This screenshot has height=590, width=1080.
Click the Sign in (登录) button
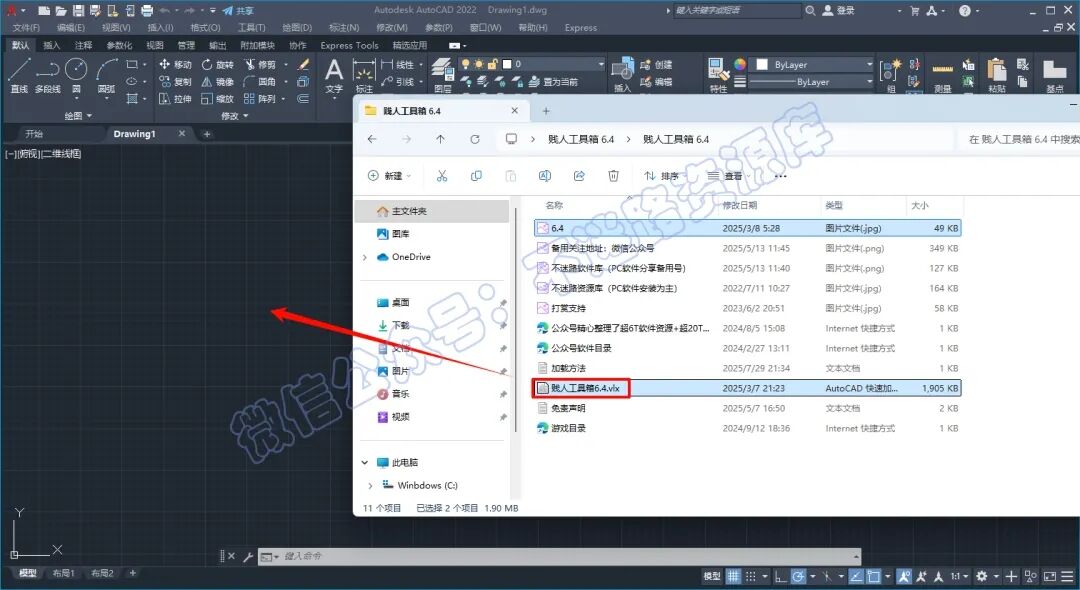click(839, 10)
